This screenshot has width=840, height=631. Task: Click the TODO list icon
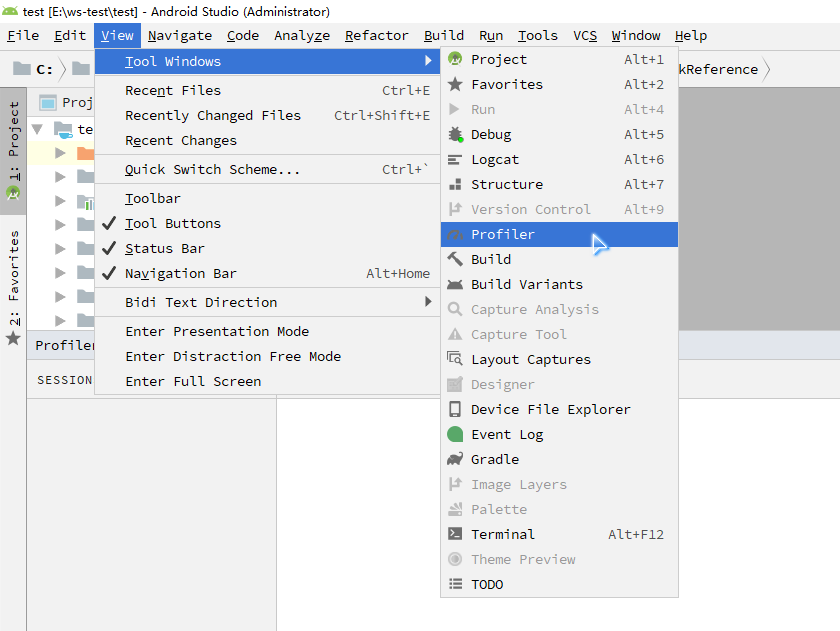(x=455, y=584)
